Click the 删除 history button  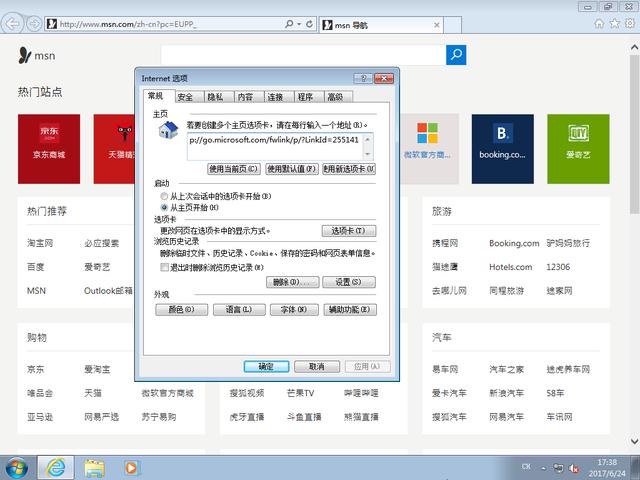pos(292,282)
